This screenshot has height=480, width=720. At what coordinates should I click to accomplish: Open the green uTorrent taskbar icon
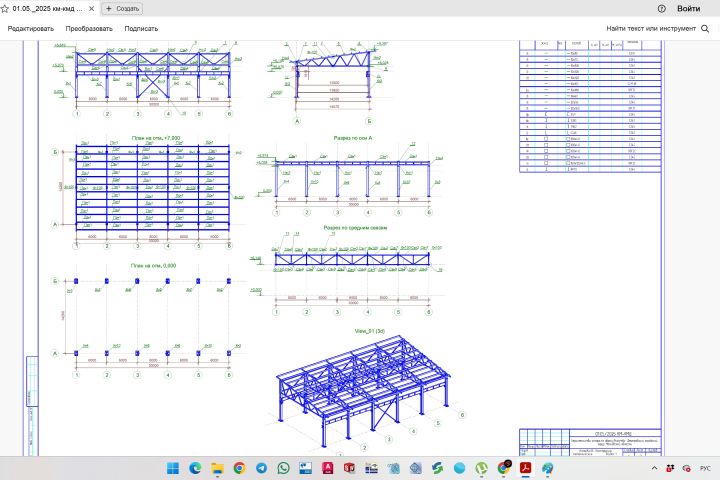[x=481, y=468]
